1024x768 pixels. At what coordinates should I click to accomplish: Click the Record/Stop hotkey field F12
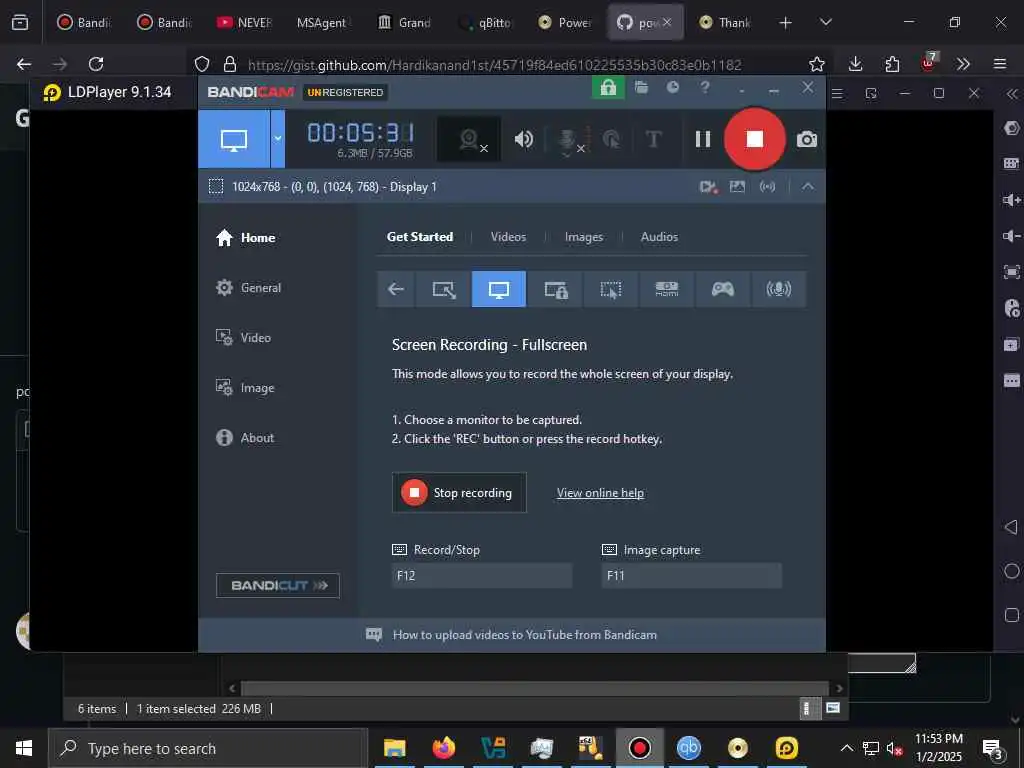482,575
